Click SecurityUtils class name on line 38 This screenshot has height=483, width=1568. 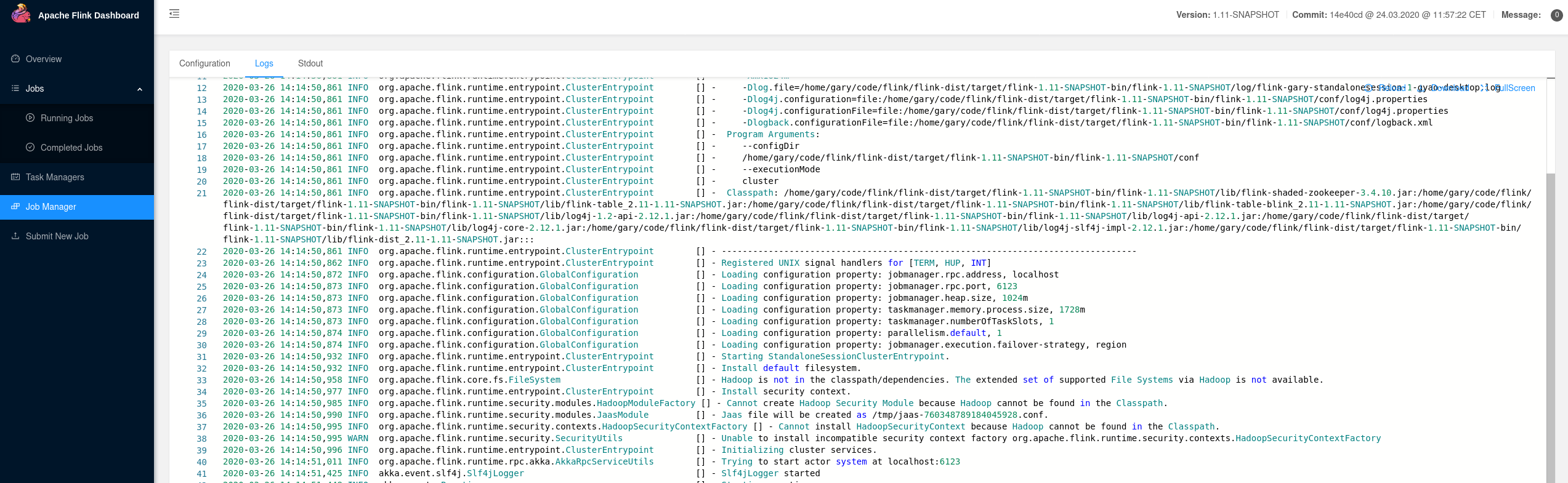(589, 438)
